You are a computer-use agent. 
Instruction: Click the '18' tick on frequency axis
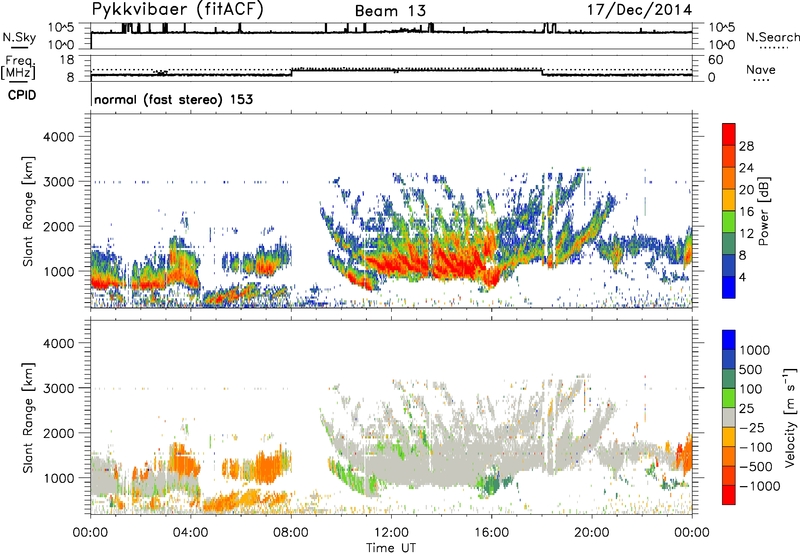67,60
